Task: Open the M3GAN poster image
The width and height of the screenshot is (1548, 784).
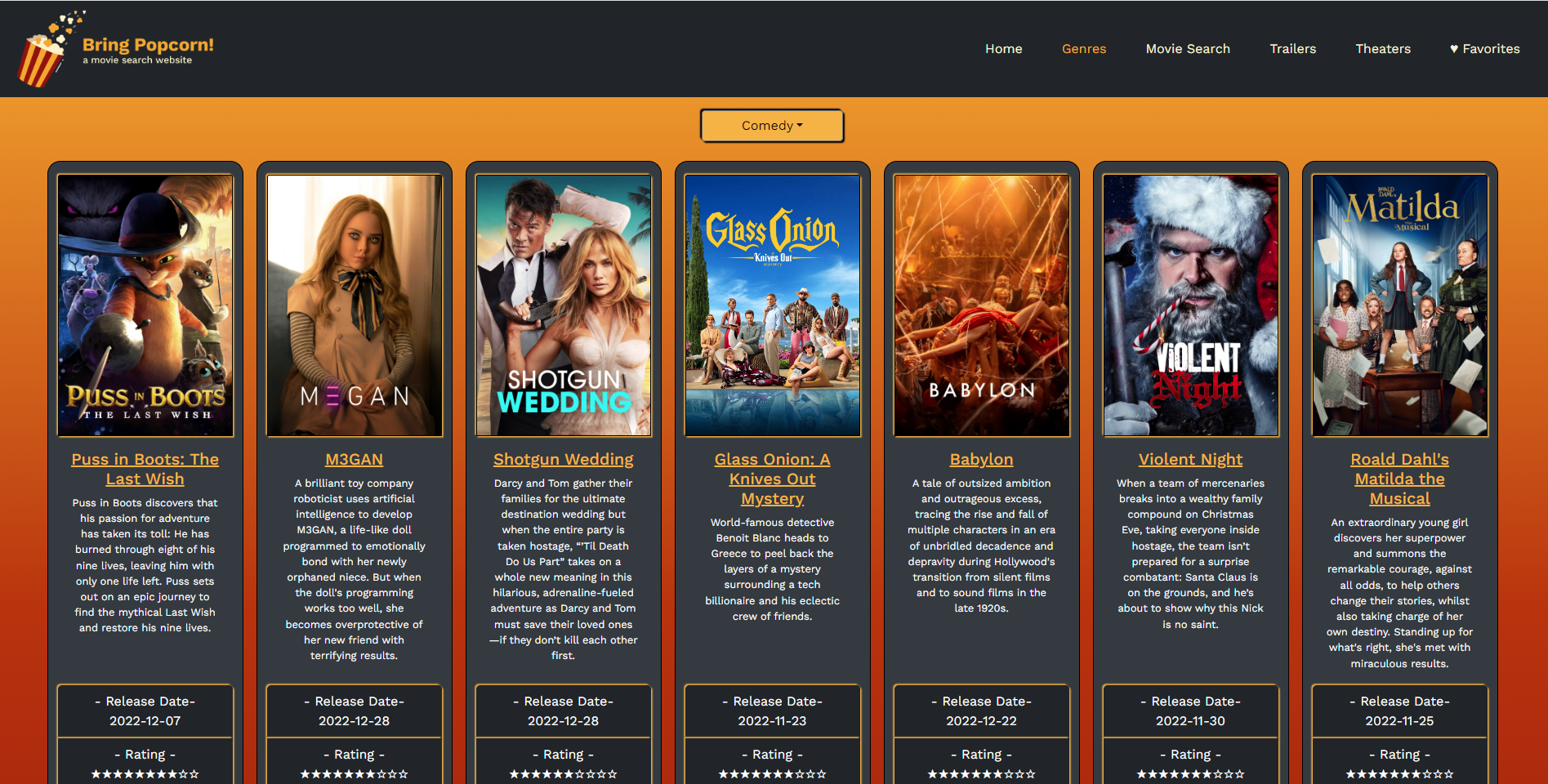Action: tap(355, 305)
